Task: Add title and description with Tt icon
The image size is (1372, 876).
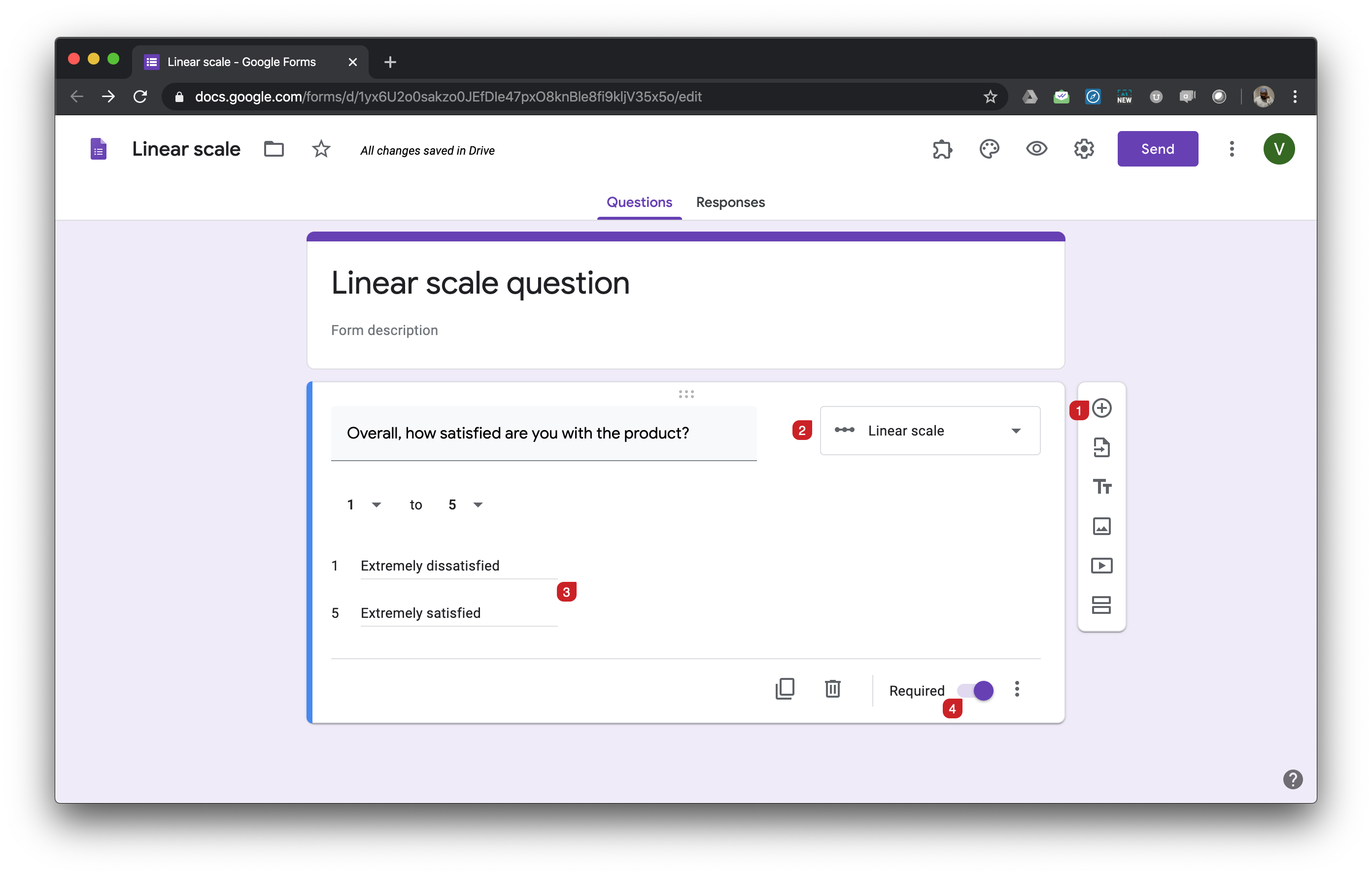Action: coord(1101,487)
